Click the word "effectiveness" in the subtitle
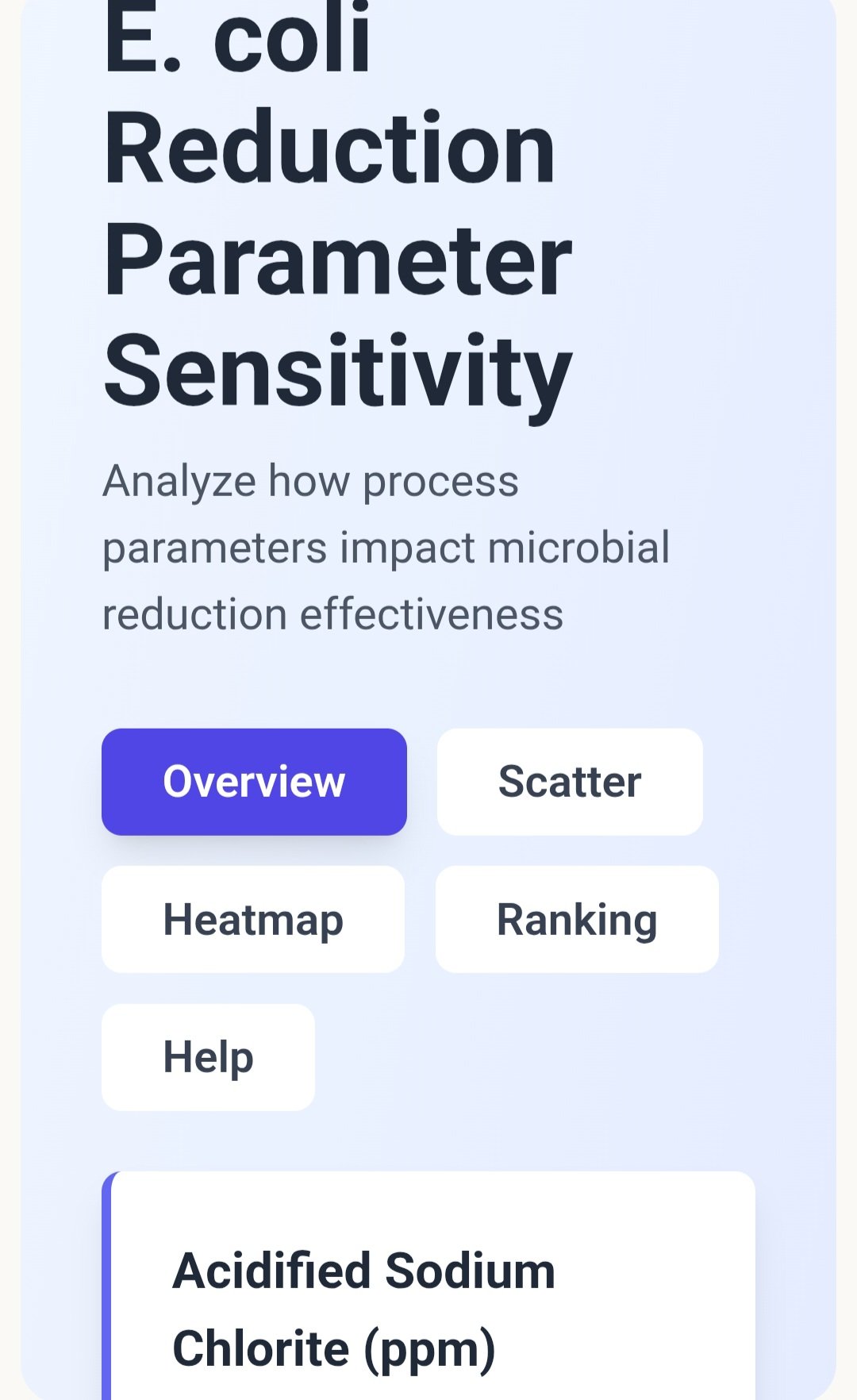This screenshot has width=857, height=1400. (x=432, y=614)
